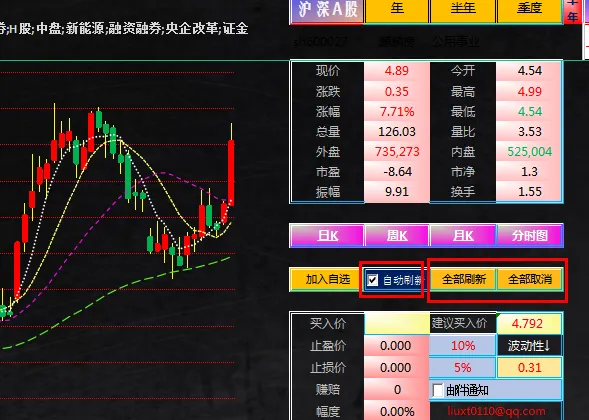This screenshot has width=589, height=420.
Task: Click the 涨跌 value 0.35
Action: coord(397,91)
